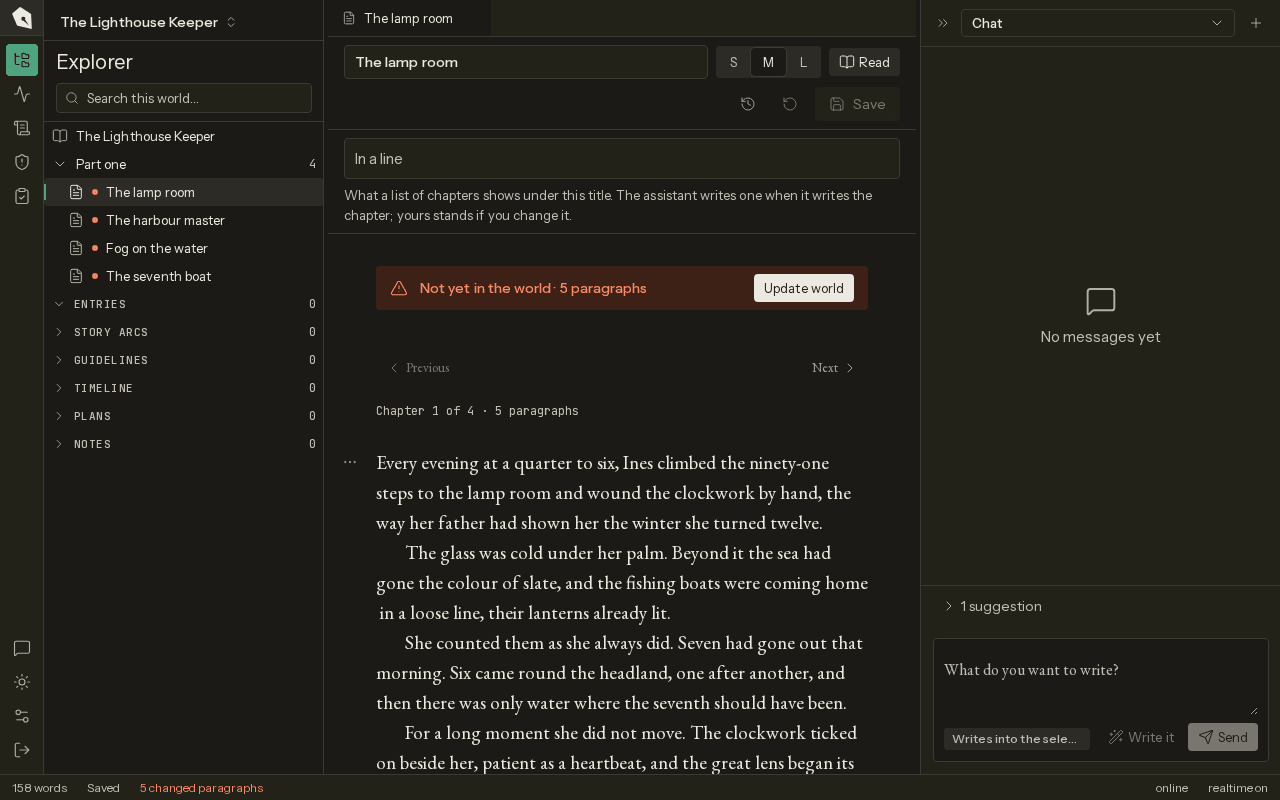Viewport: 1280px width, 800px height.
Task: Click the Update world button
Action: pyautogui.click(x=804, y=288)
